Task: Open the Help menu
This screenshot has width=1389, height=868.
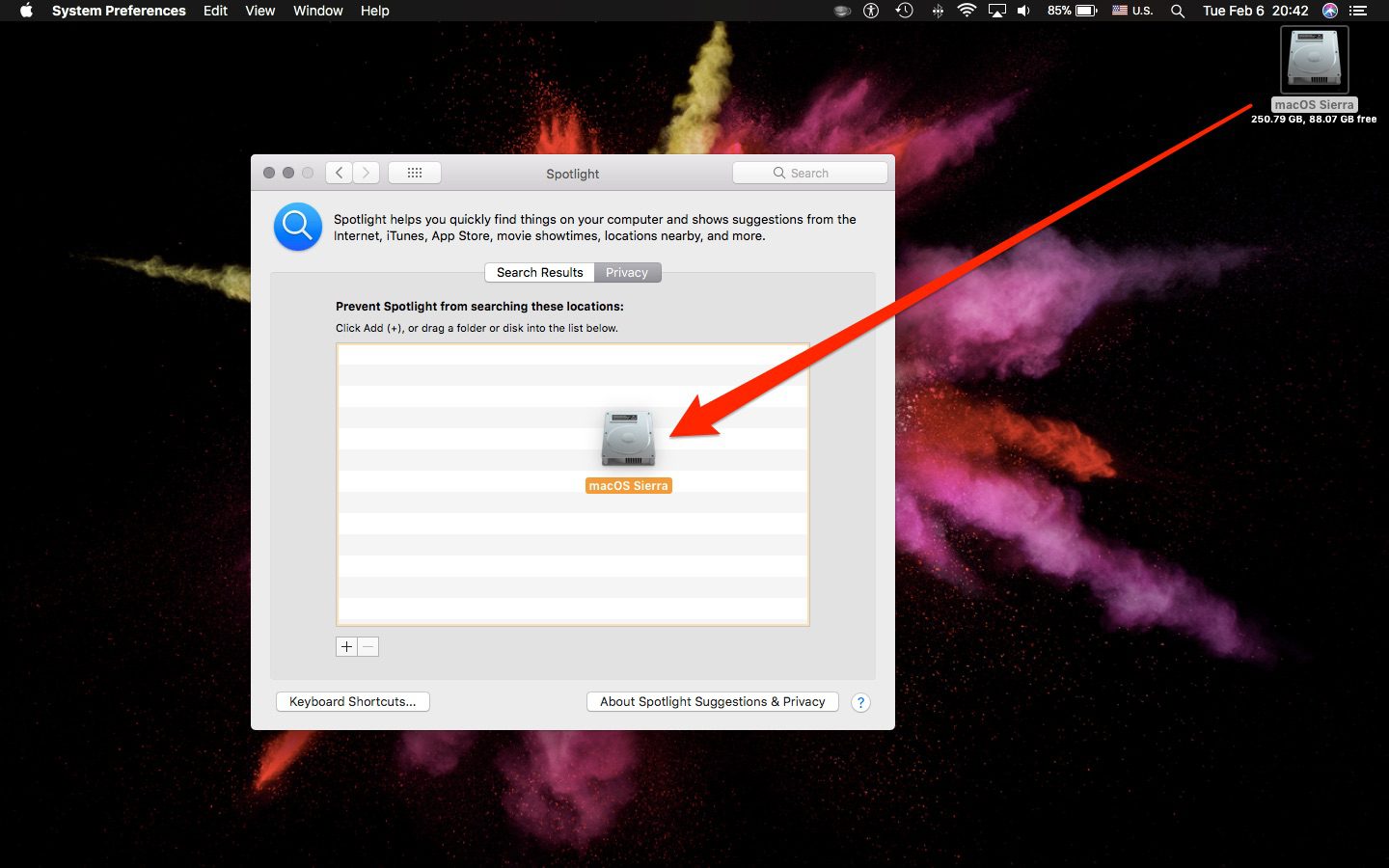Action: pos(374,11)
